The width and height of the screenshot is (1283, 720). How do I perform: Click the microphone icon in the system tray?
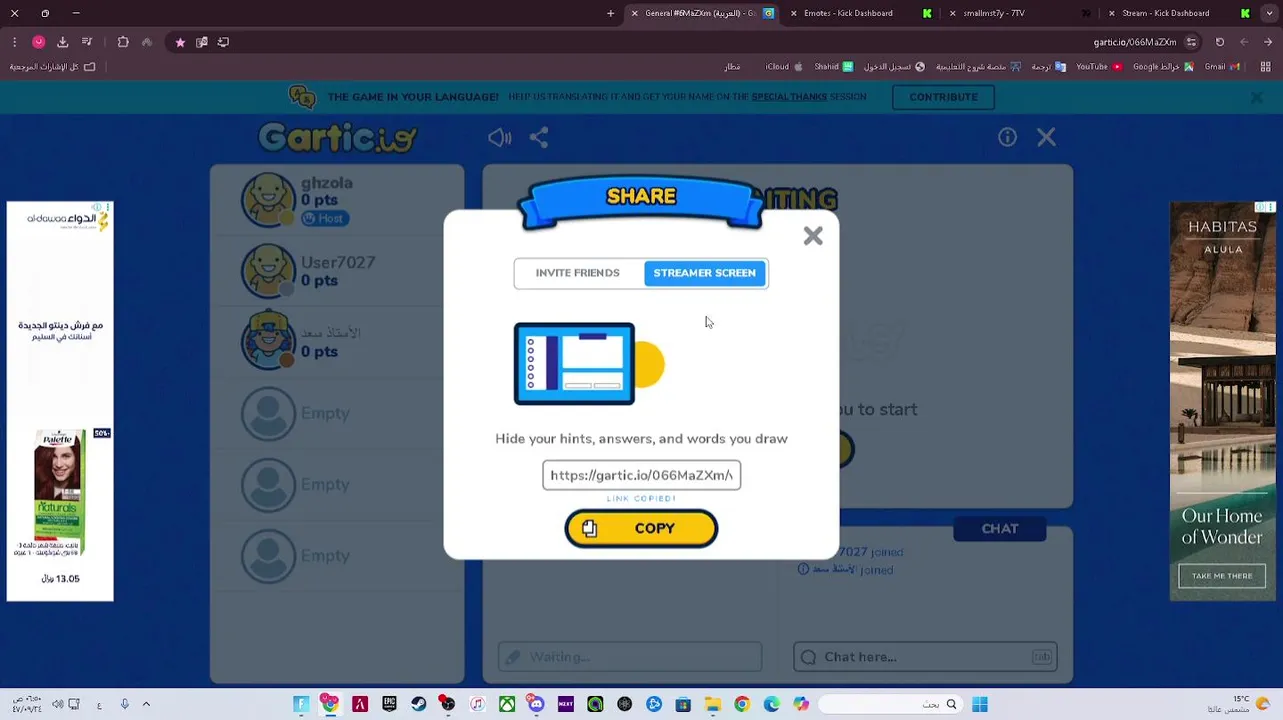tap(124, 704)
